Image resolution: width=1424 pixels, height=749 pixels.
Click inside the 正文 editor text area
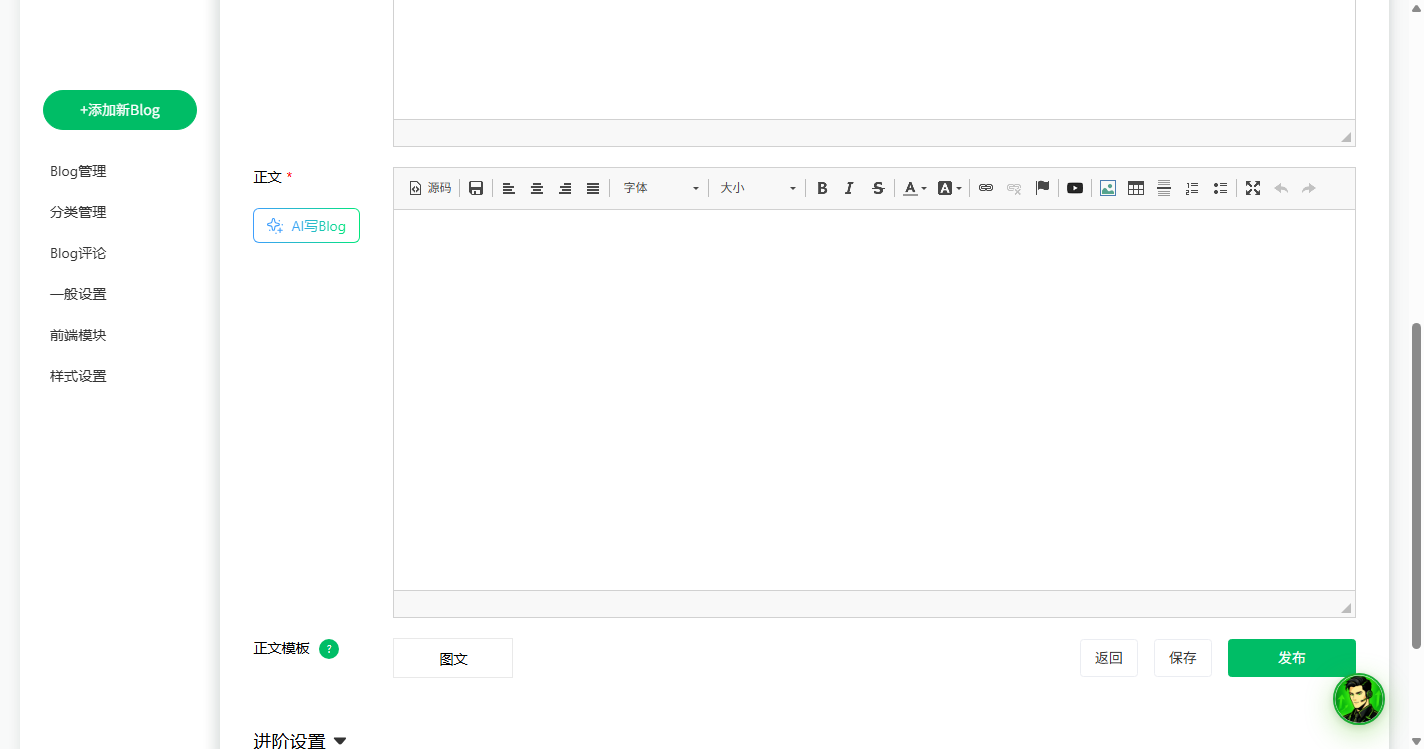(874, 400)
